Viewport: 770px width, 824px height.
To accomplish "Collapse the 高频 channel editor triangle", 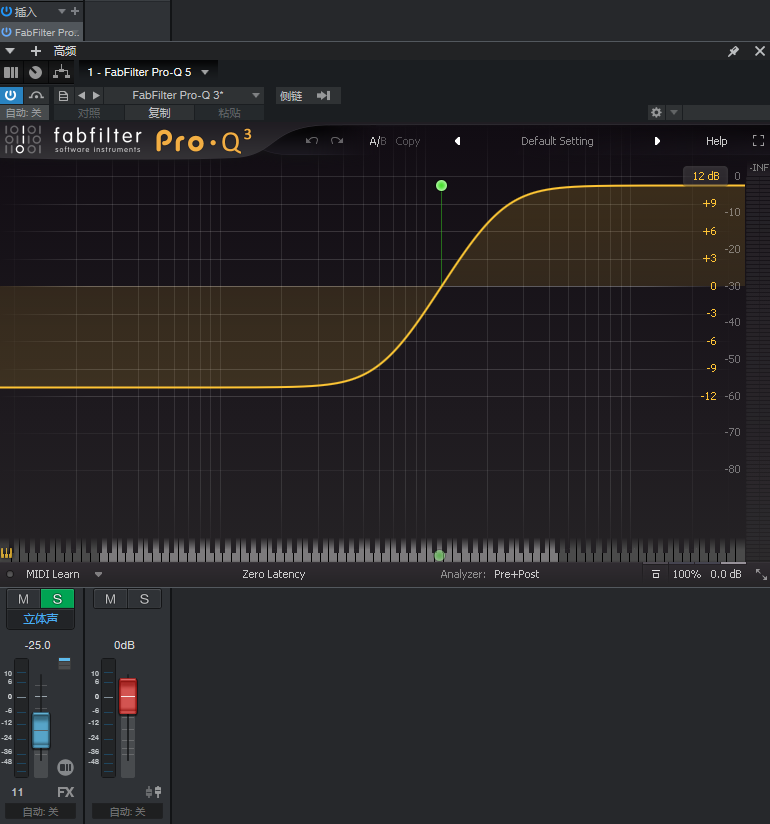I will pyautogui.click(x=10, y=51).
